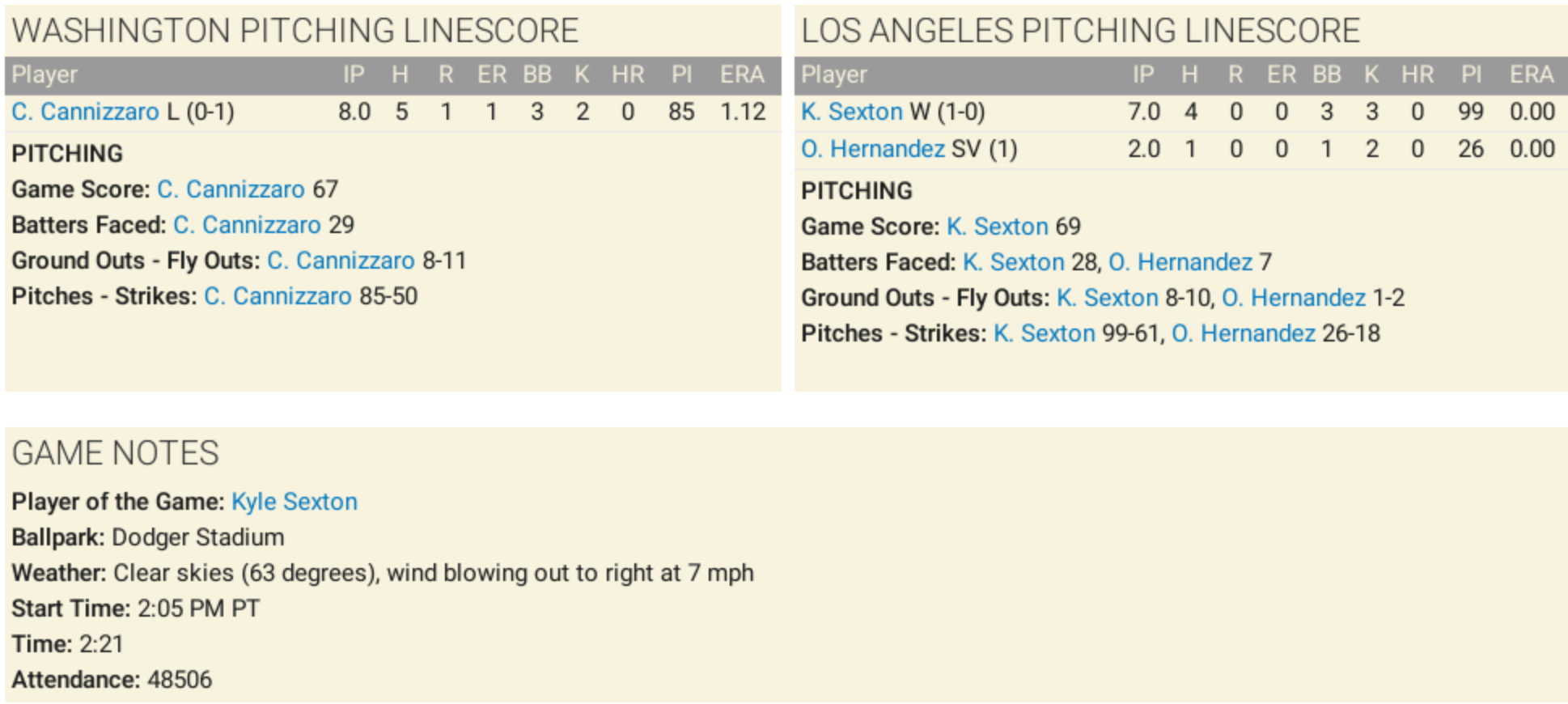The image size is (1568, 704).
Task: Click K. Sexton link before 99-61 pitches
Action: 1044,333
